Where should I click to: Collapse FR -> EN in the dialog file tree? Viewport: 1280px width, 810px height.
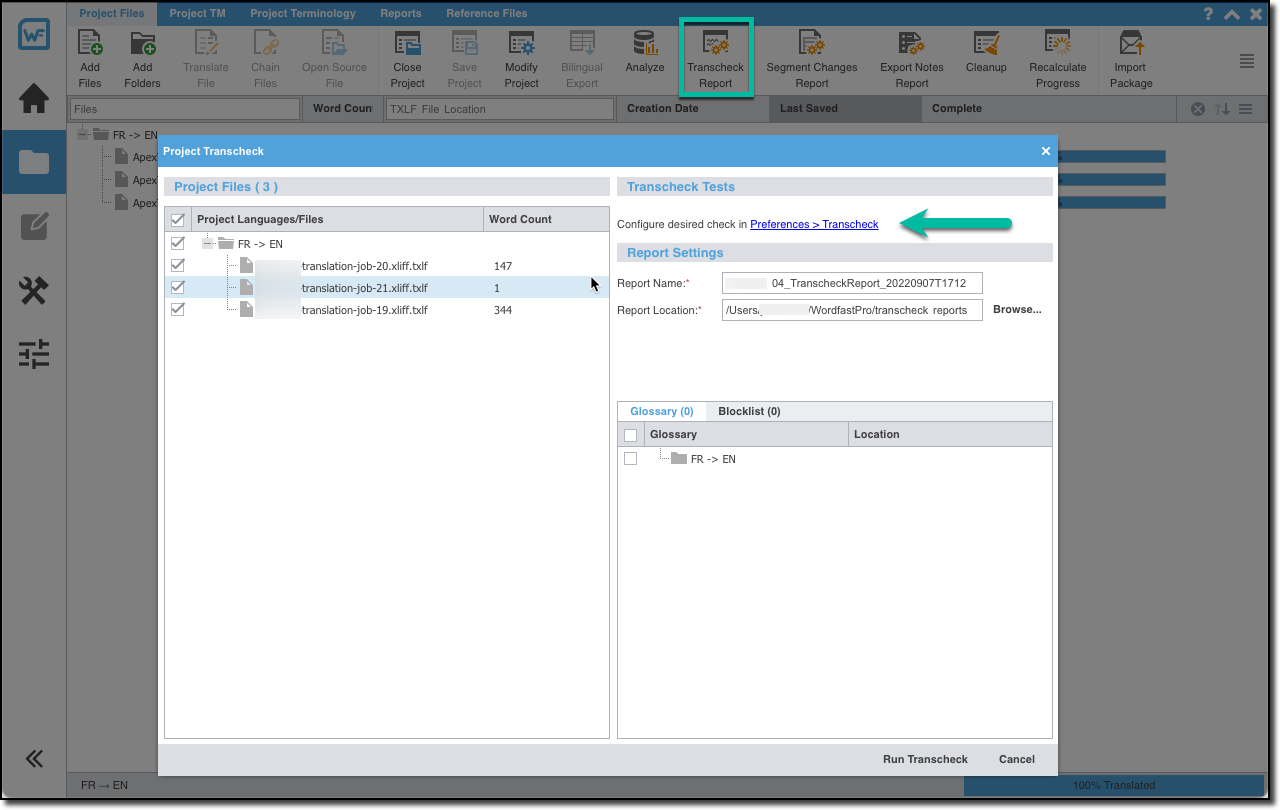point(208,244)
